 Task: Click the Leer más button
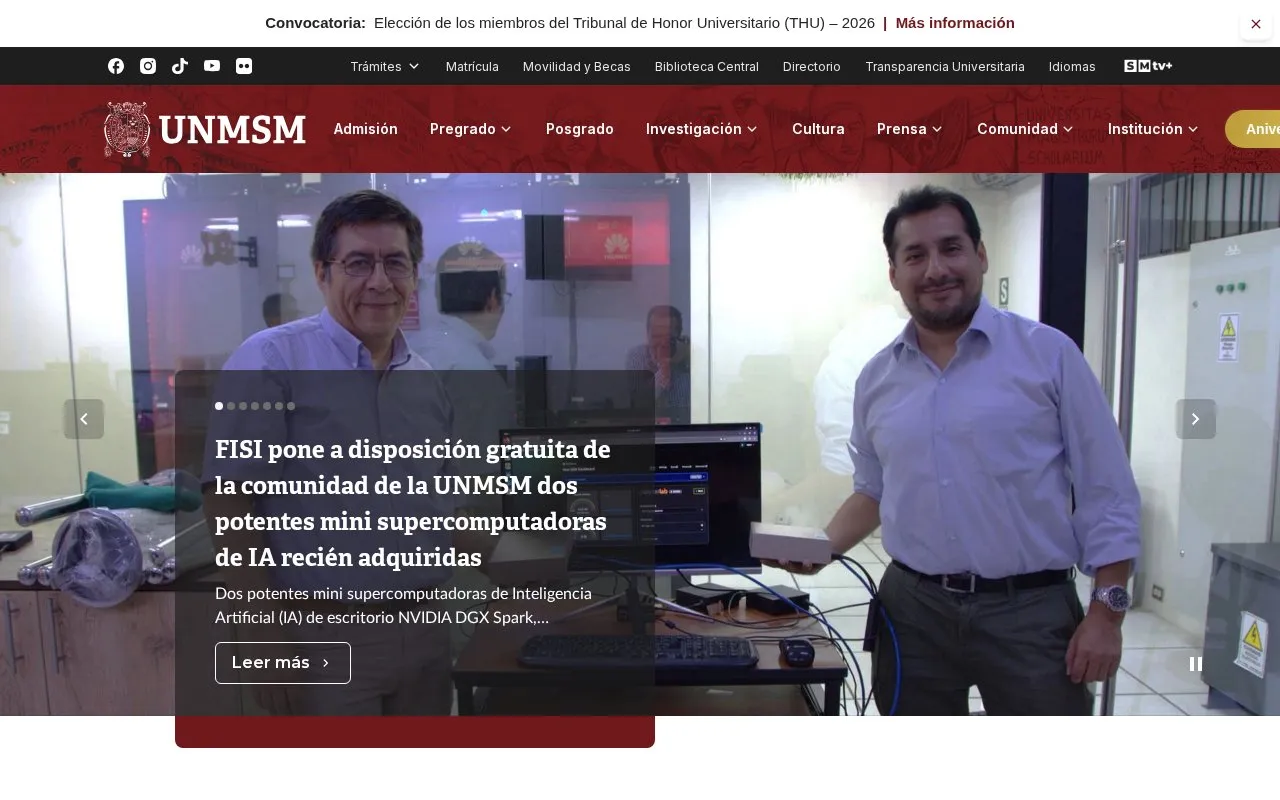coord(283,663)
